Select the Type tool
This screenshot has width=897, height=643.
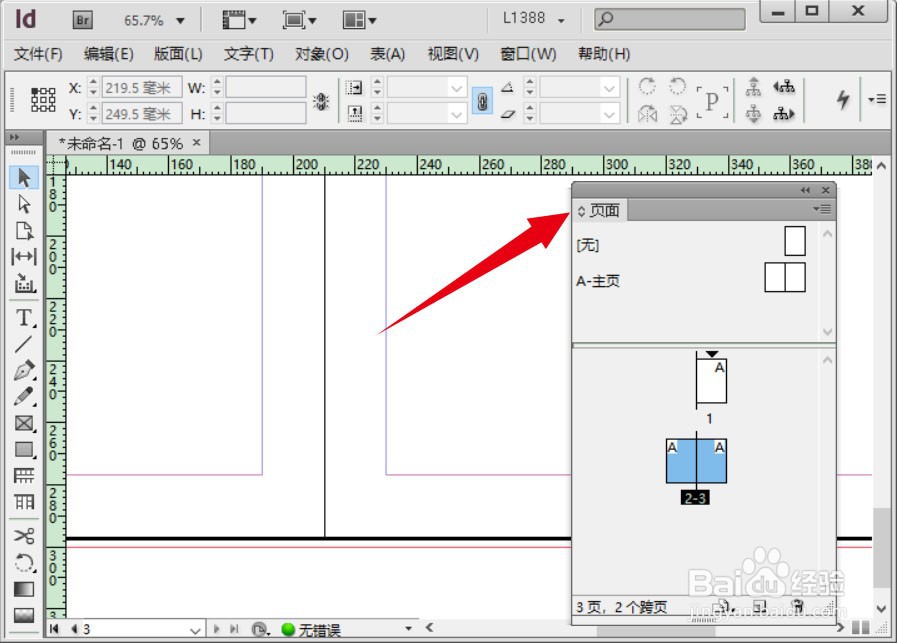24,318
